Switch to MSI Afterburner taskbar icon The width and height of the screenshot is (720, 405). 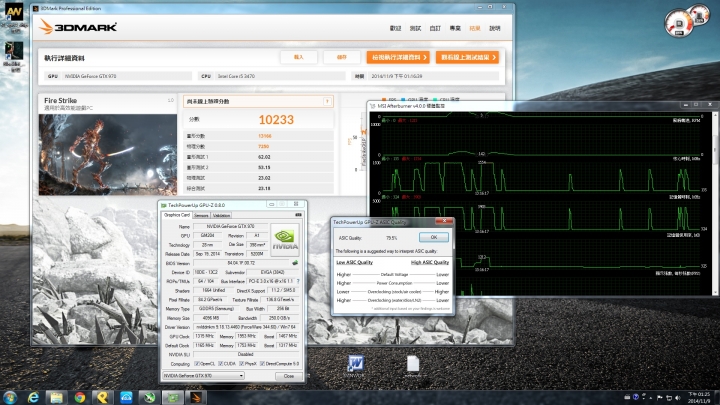150,397
